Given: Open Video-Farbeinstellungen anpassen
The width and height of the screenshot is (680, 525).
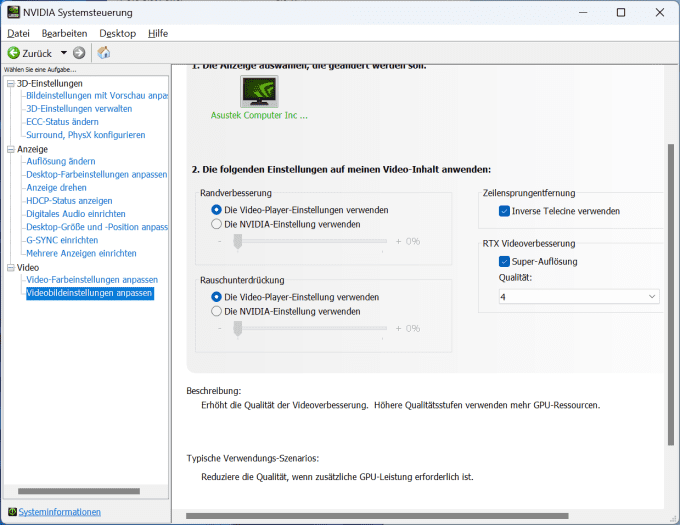Looking at the screenshot, I should point(92,280).
